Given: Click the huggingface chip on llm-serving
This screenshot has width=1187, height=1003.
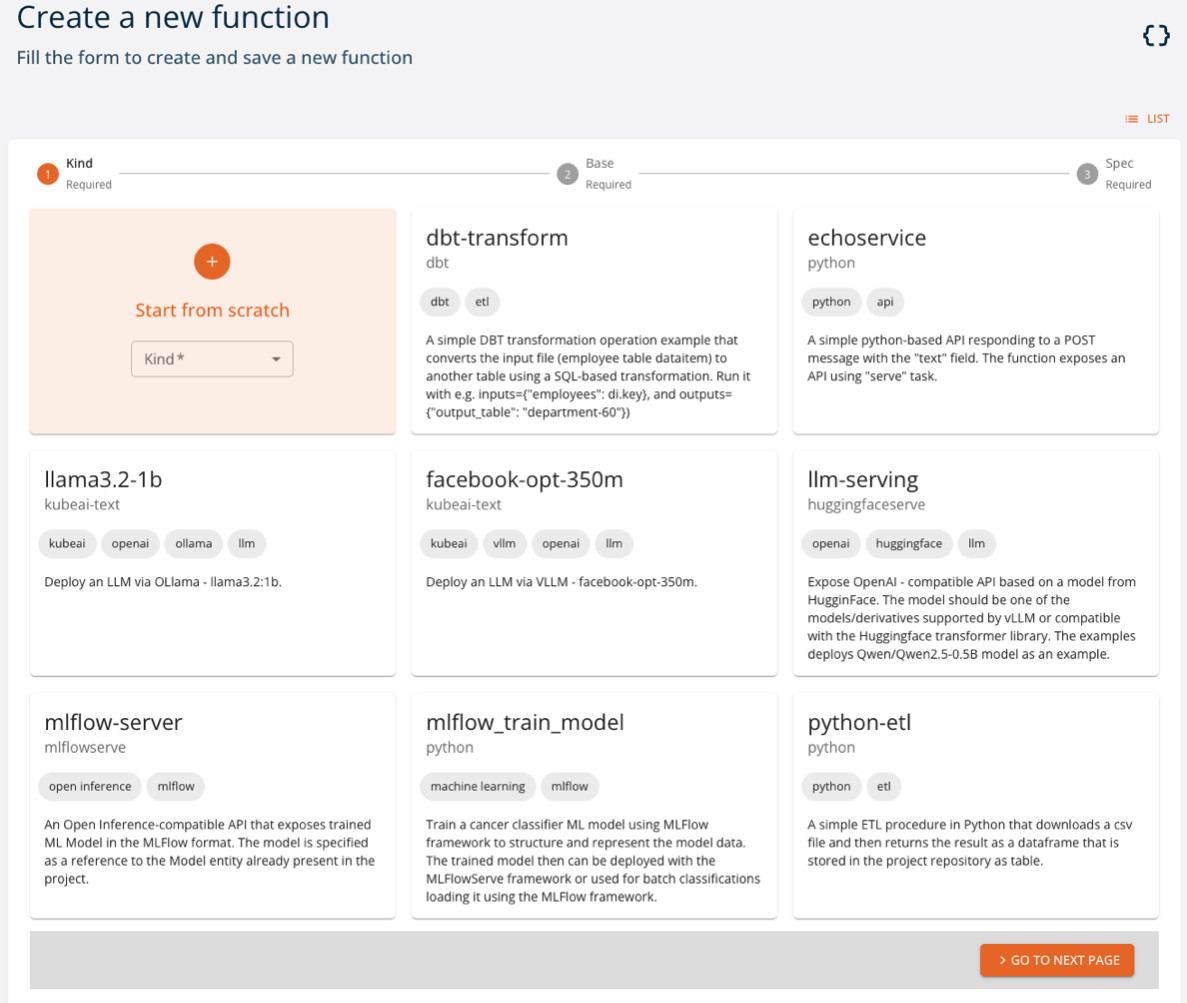Looking at the screenshot, I should click(x=909, y=543).
